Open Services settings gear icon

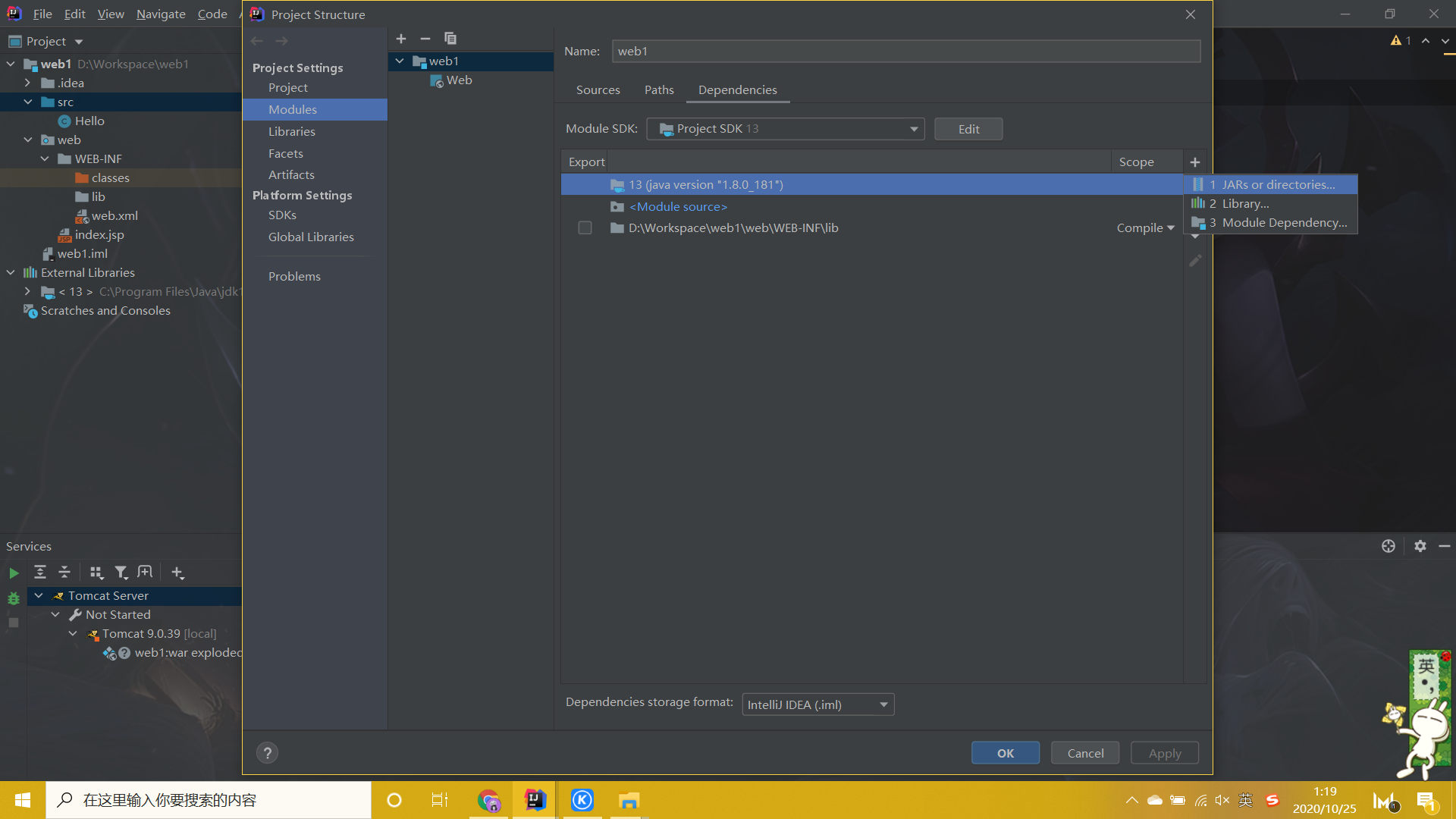[x=1420, y=546]
